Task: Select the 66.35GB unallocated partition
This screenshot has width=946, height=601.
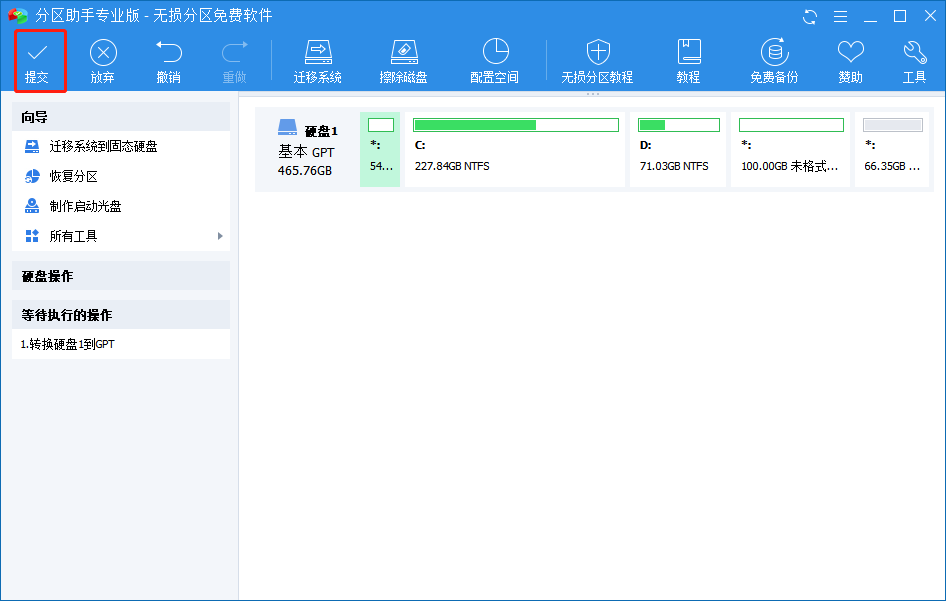Action: [x=892, y=149]
